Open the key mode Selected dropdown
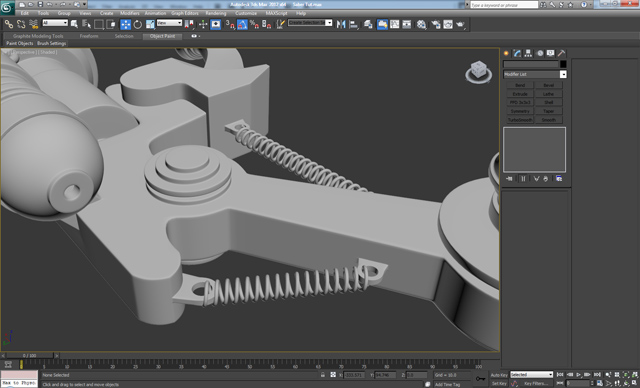Image resolution: width=640 pixels, height=388 pixels. tap(531, 375)
